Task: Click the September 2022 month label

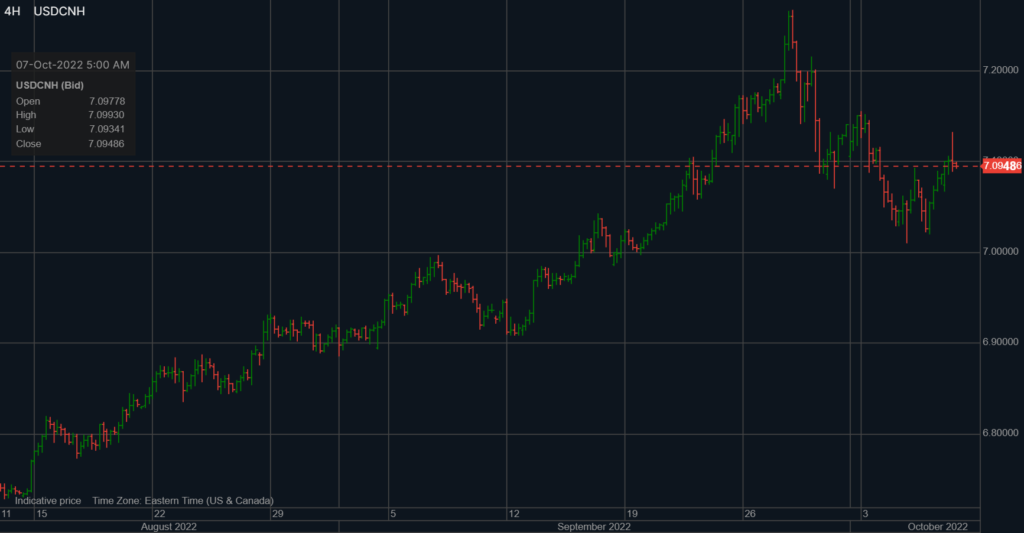Action: coord(593,526)
